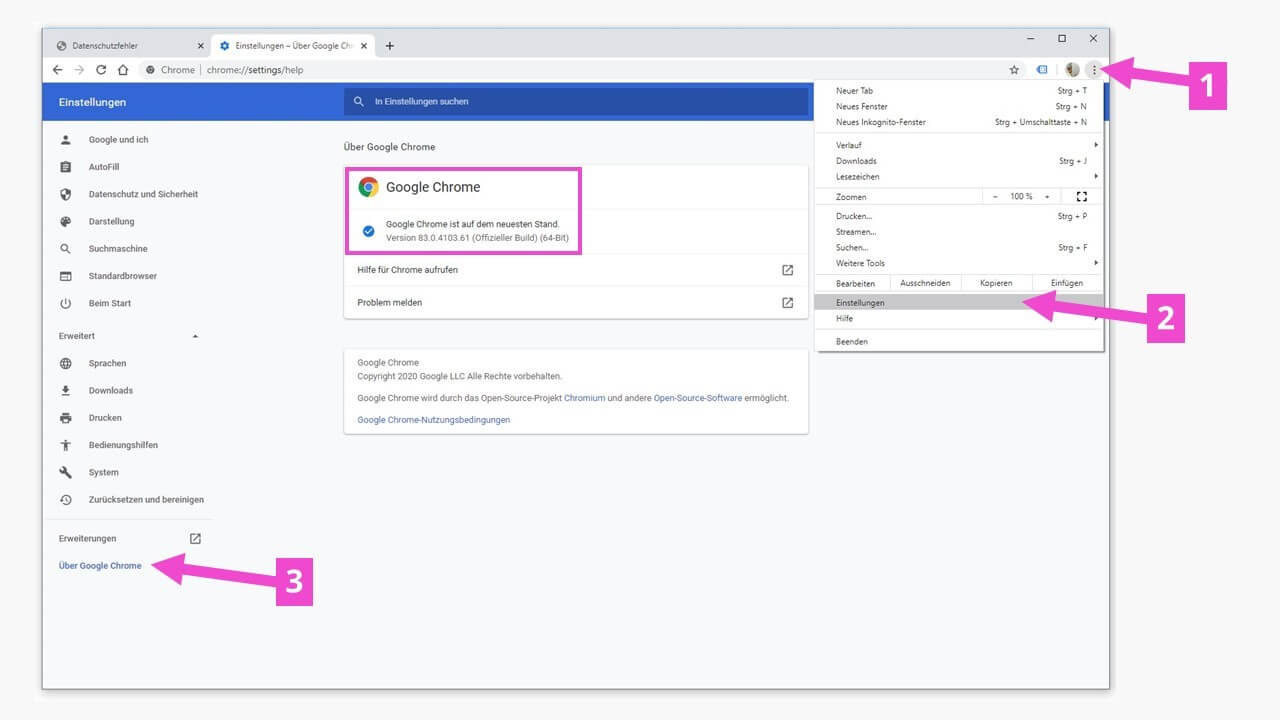
Task: Click Einfügen in the edit row
Action: point(1067,283)
